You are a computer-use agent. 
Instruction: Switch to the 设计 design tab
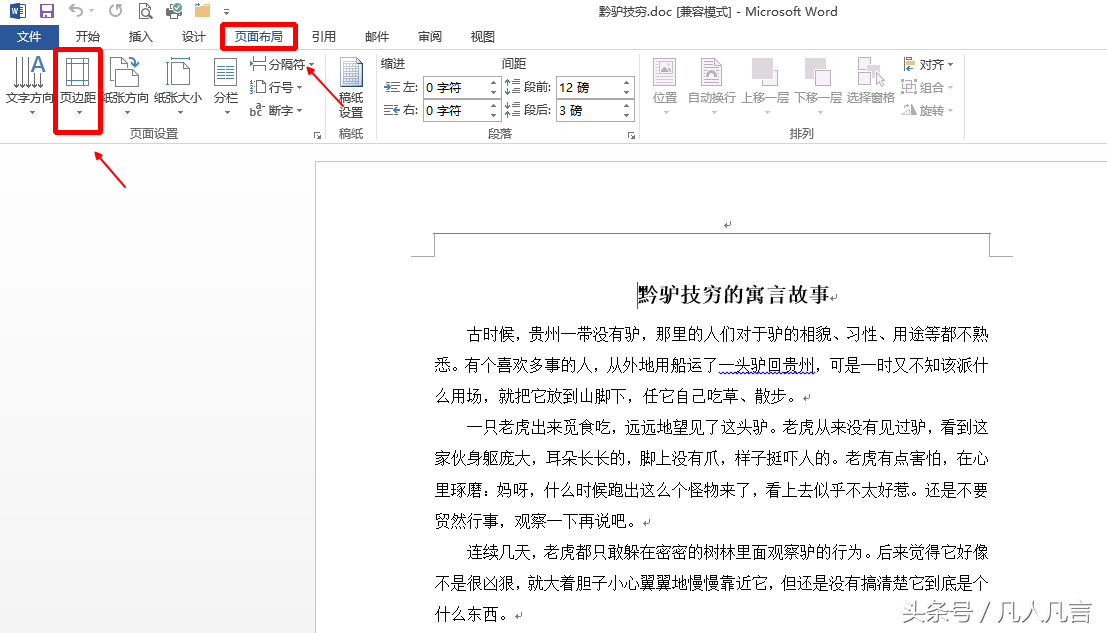(x=193, y=37)
